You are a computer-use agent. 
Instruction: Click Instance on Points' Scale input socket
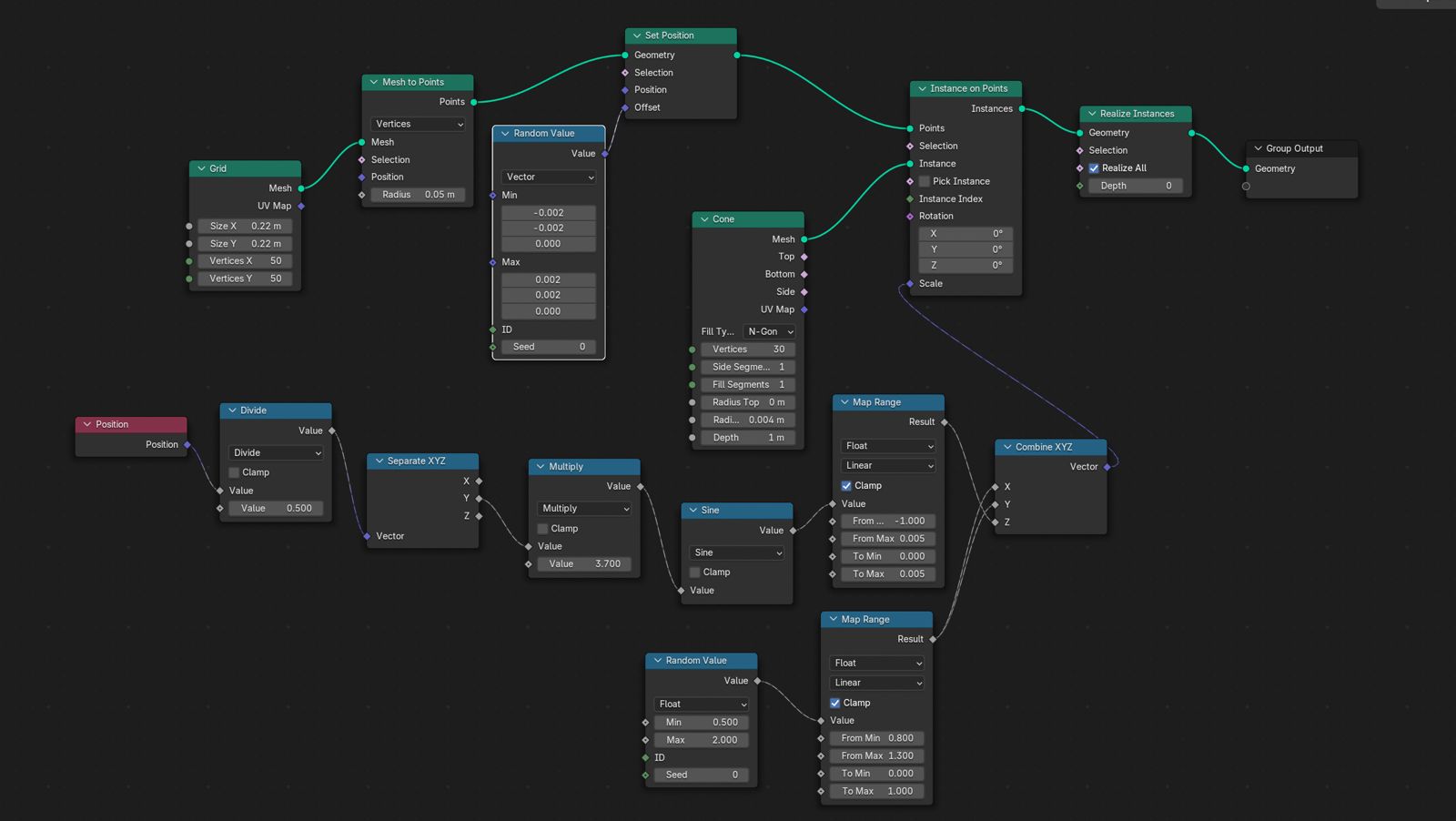[910, 284]
